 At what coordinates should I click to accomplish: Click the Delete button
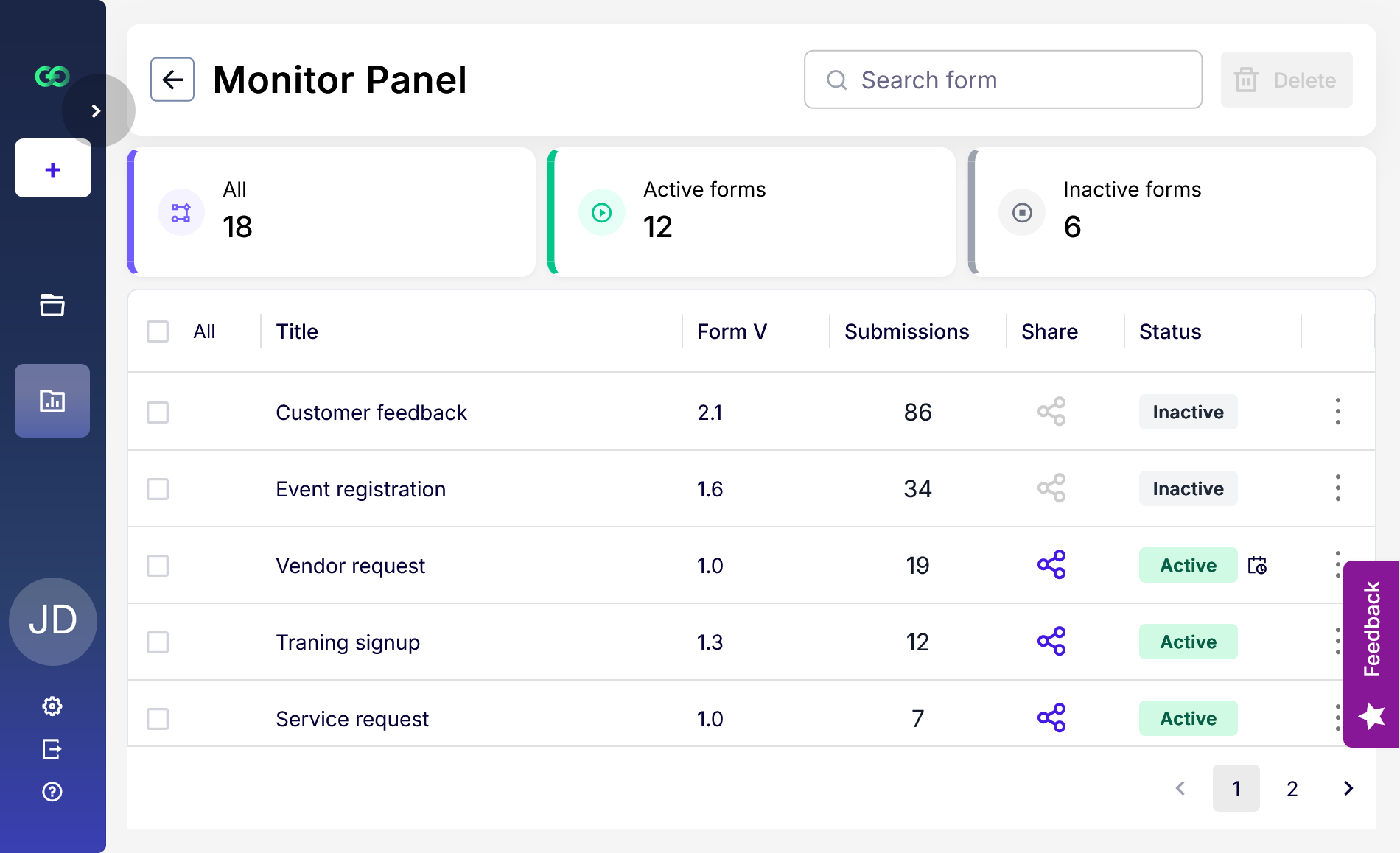(1287, 80)
